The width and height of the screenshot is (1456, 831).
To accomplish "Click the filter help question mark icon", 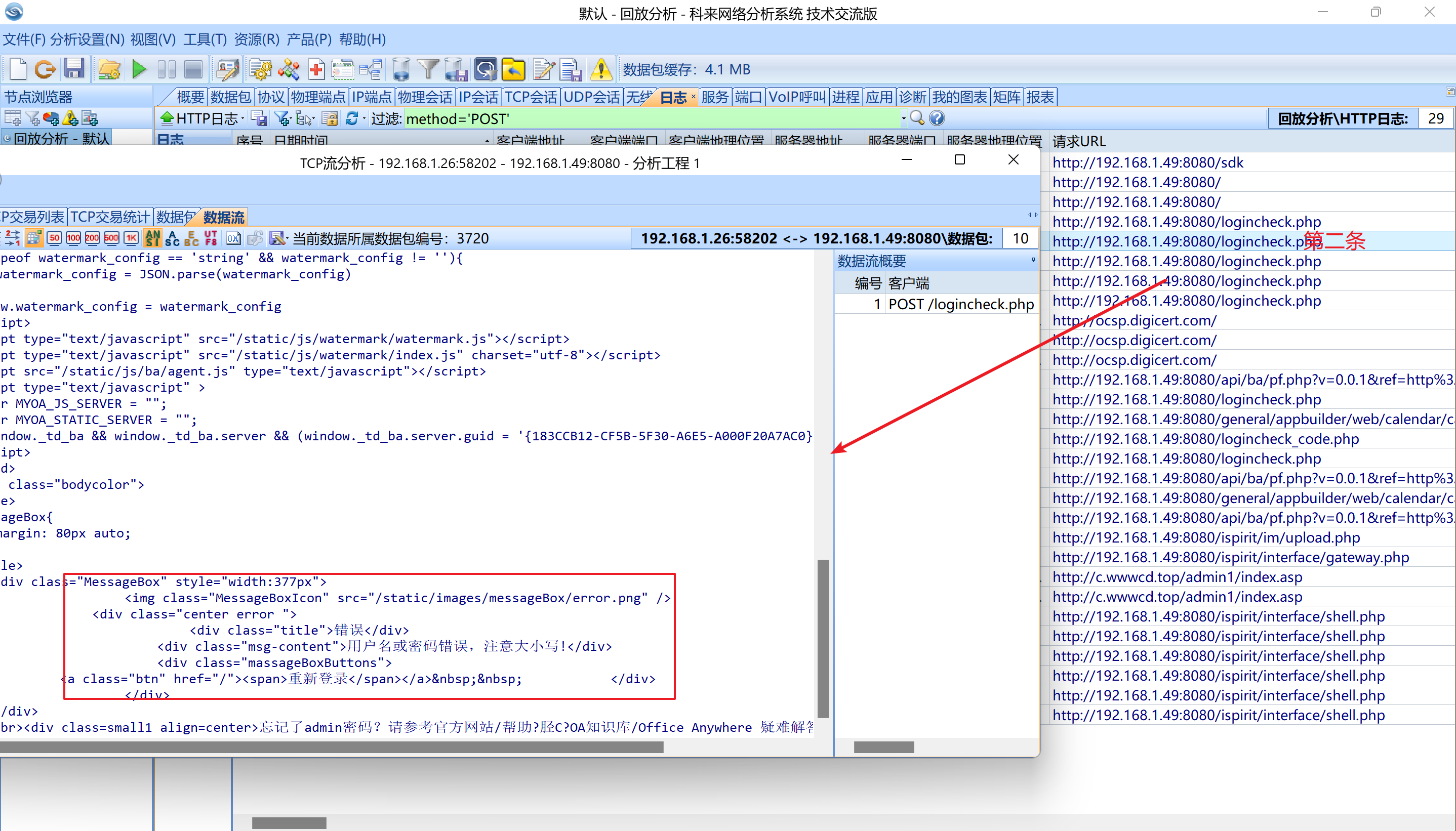I will point(937,118).
